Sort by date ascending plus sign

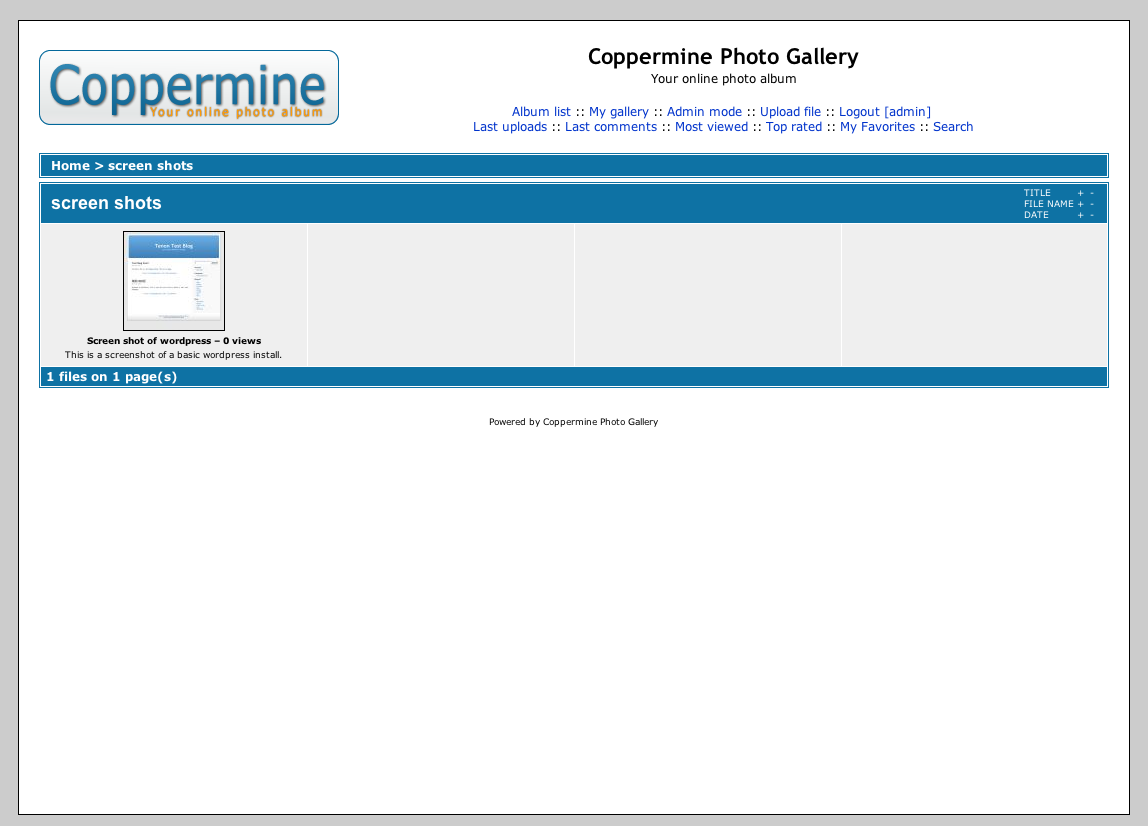coord(1080,215)
